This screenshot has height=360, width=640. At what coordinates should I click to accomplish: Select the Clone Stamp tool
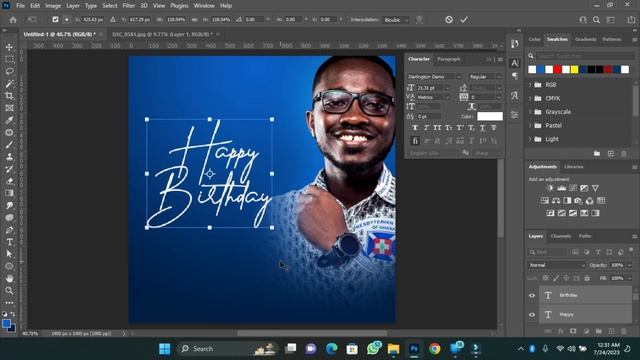click(x=9, y=157)
